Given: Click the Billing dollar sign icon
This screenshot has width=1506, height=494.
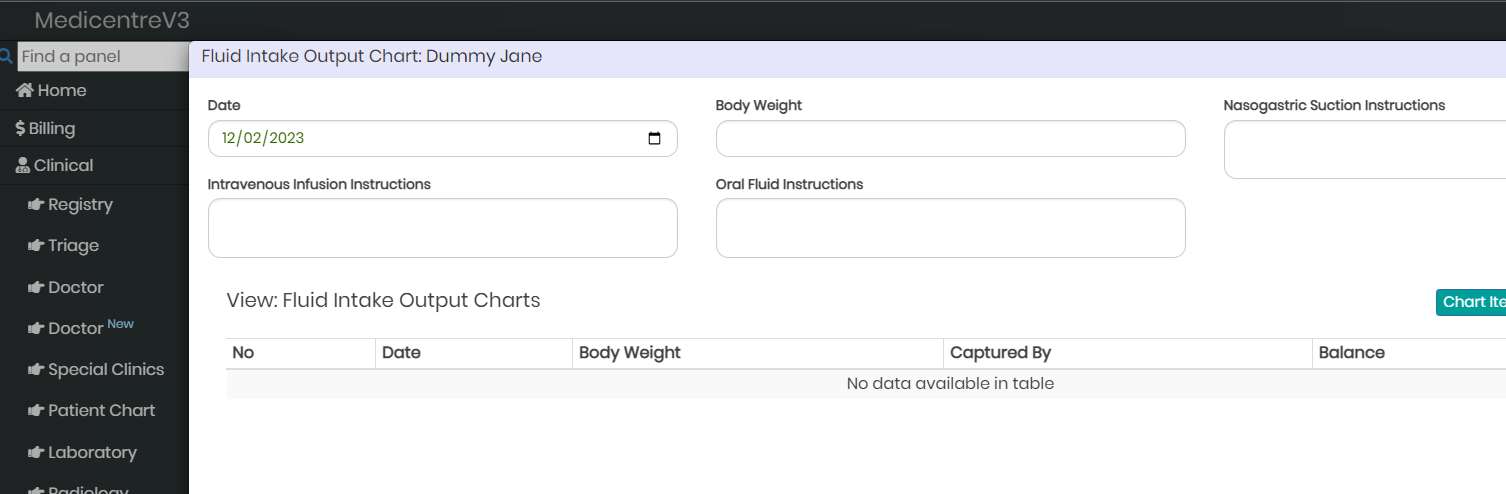Looking at the screenshot, I should point(20,128).
